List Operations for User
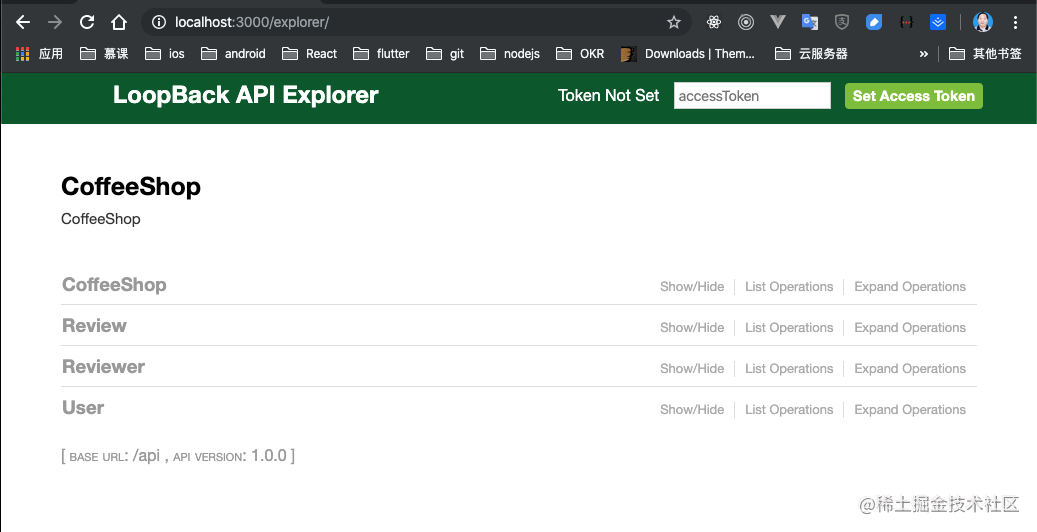Image resolution: width=1037 pixels, height=532 pixels. 789,410
